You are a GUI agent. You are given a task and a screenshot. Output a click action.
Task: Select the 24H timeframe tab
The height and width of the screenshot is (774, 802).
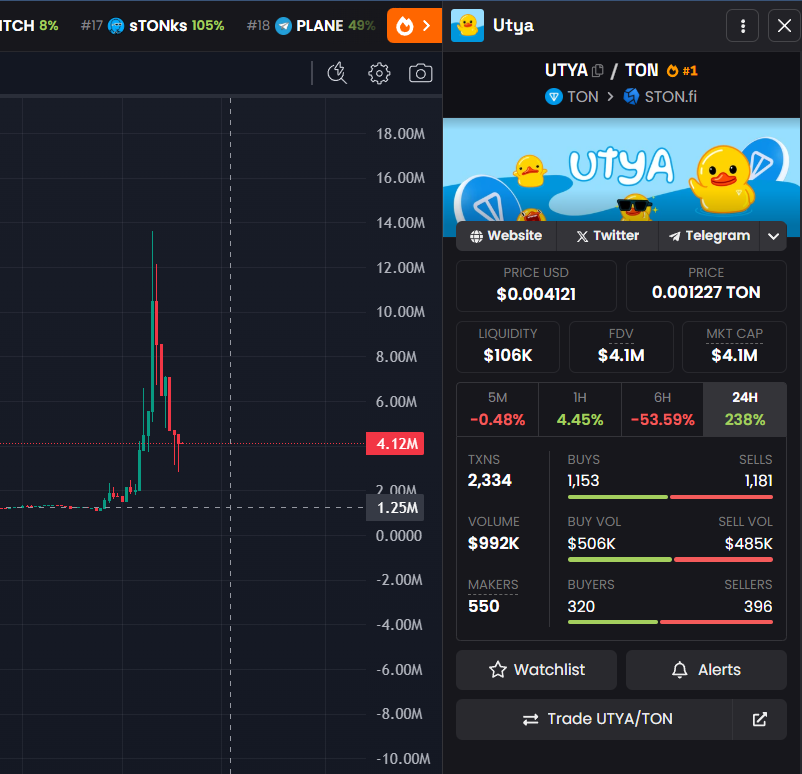[x=745, y=410]
